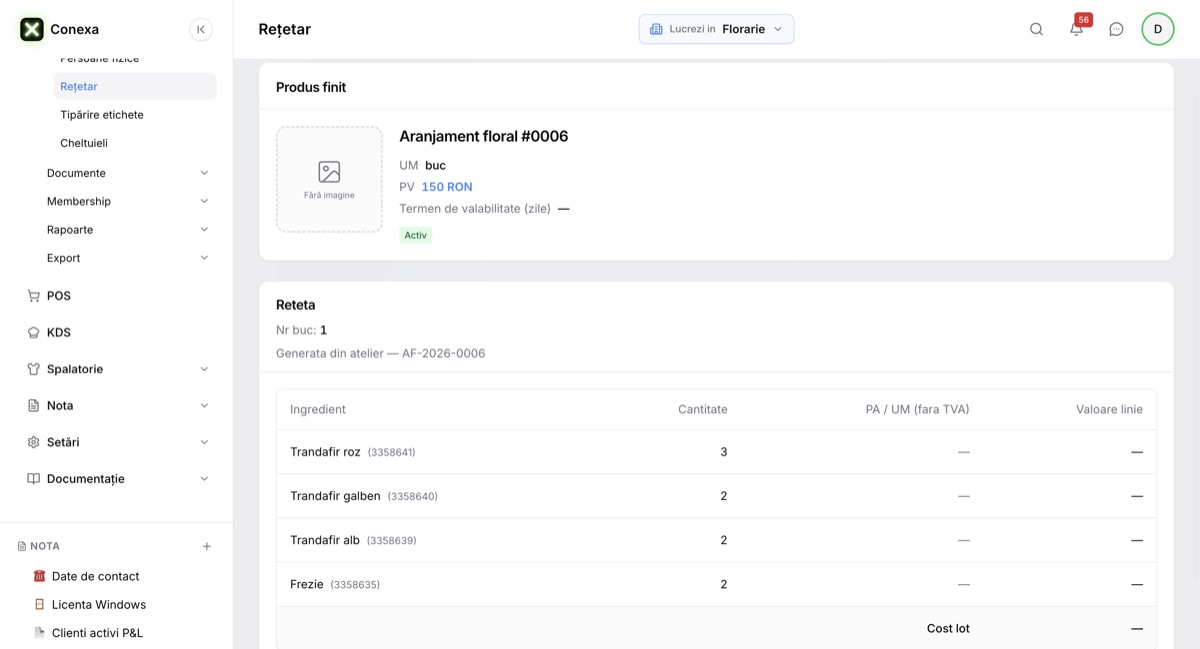Screen dimensions: 1200x649
Task: Open the user avatar labeled D
Action: click(1158, 29)
